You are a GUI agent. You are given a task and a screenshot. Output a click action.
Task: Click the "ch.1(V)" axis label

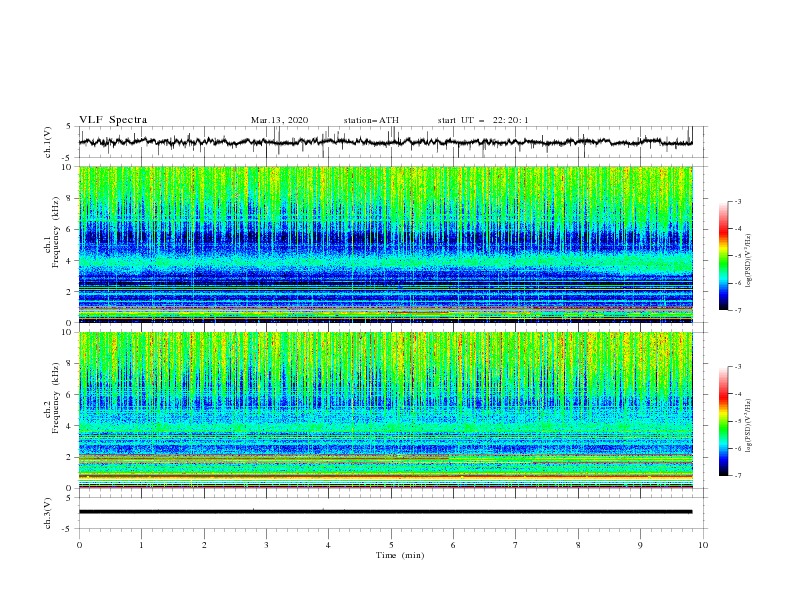click(48, 142)
